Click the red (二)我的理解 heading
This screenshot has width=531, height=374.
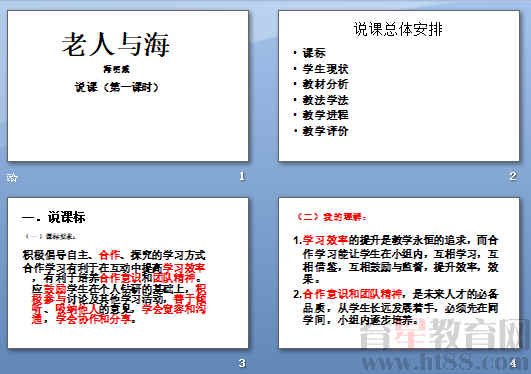tap(331, 217)
